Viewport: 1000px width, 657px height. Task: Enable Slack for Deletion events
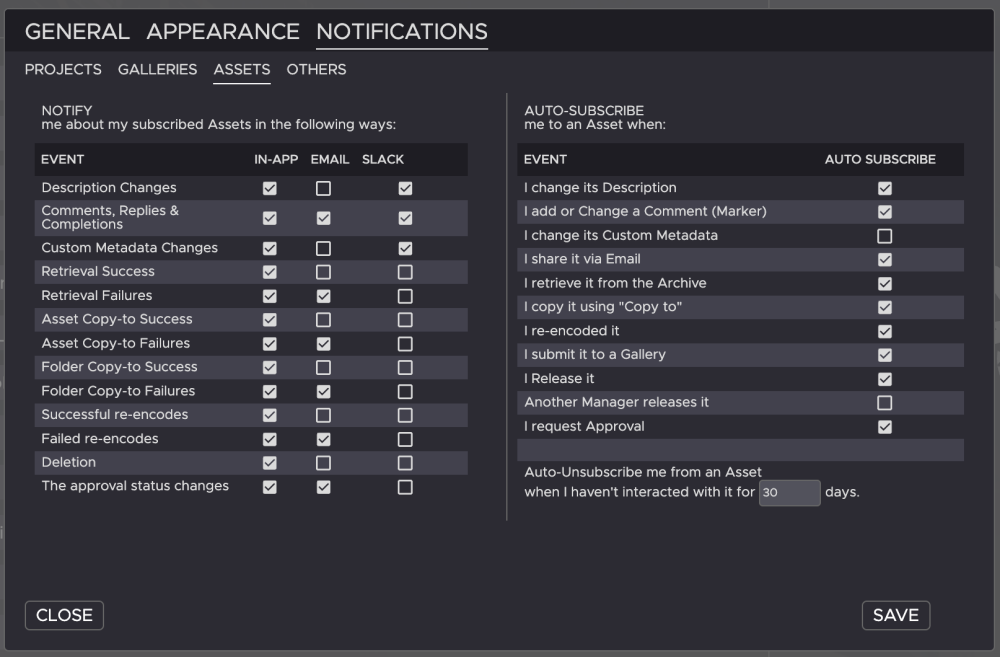(405, 463)
